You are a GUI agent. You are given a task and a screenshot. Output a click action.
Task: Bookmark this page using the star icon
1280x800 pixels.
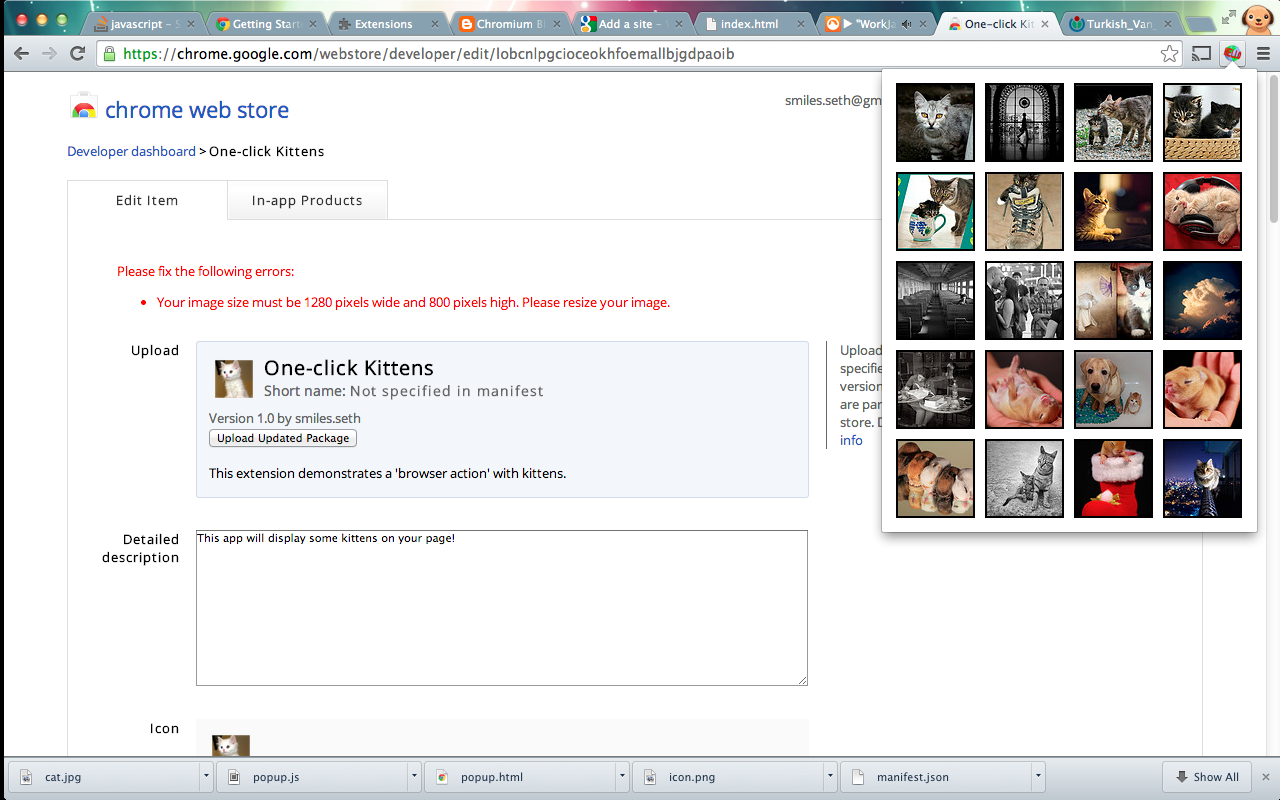pos(1169,54)
